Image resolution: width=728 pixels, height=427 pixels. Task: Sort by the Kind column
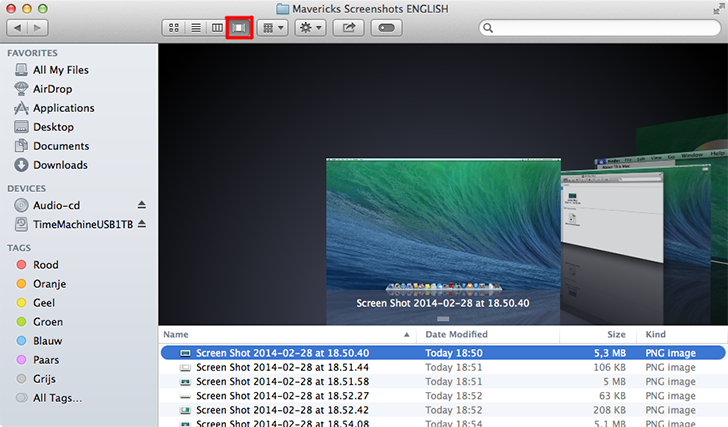click(x=656, y=334)
